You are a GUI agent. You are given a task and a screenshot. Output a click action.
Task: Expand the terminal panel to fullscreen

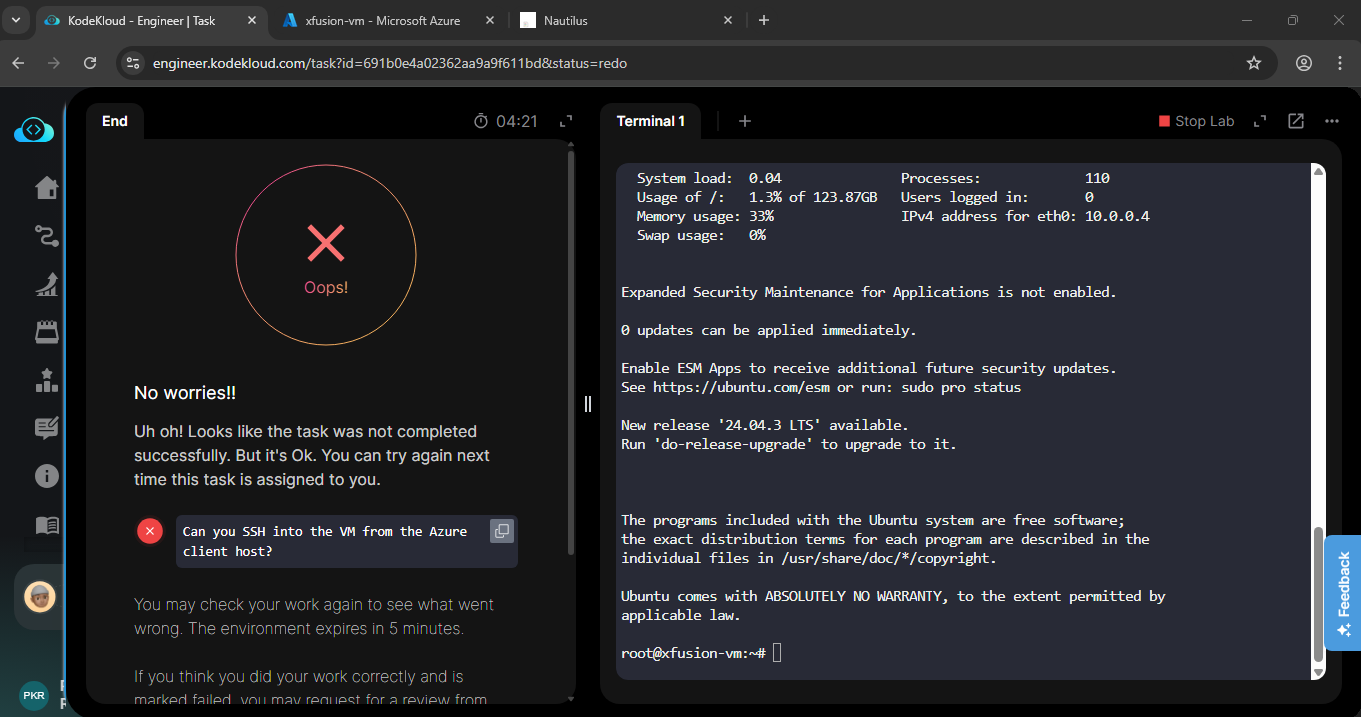tap(1260, 121)
